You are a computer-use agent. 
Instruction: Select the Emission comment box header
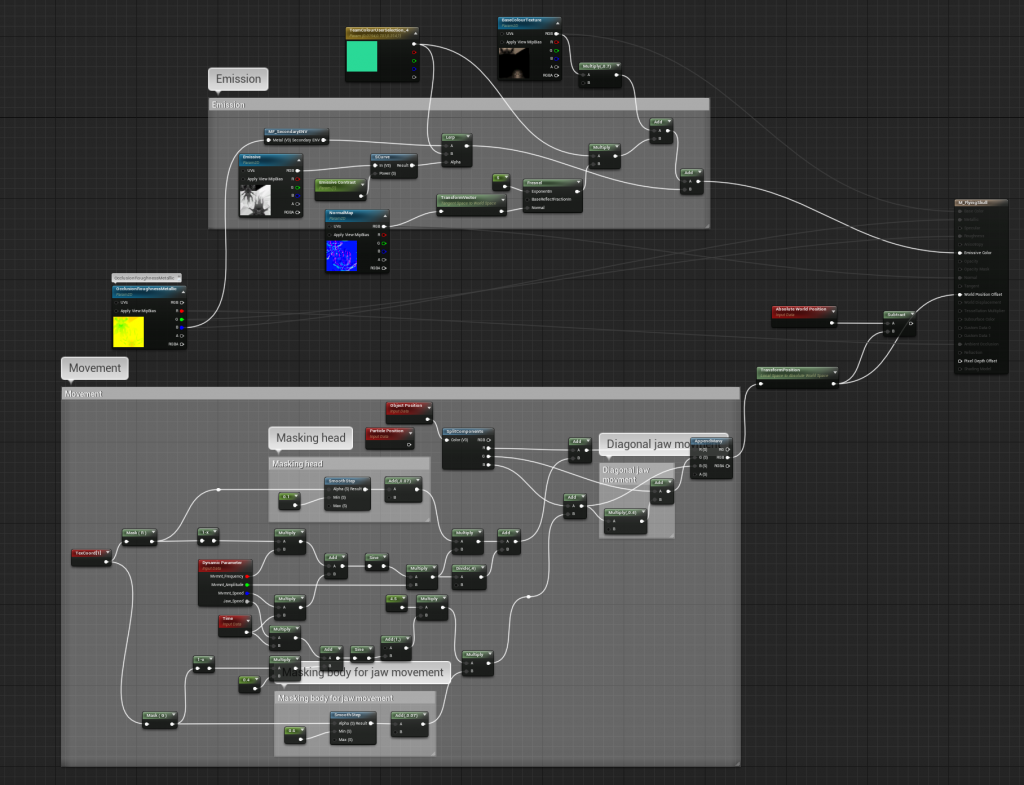click(x=458, y=104)
